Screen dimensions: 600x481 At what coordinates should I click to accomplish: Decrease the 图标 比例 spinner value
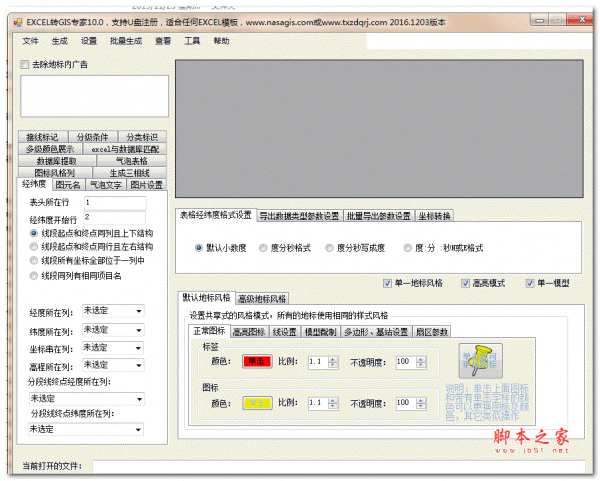pos(333,406)
